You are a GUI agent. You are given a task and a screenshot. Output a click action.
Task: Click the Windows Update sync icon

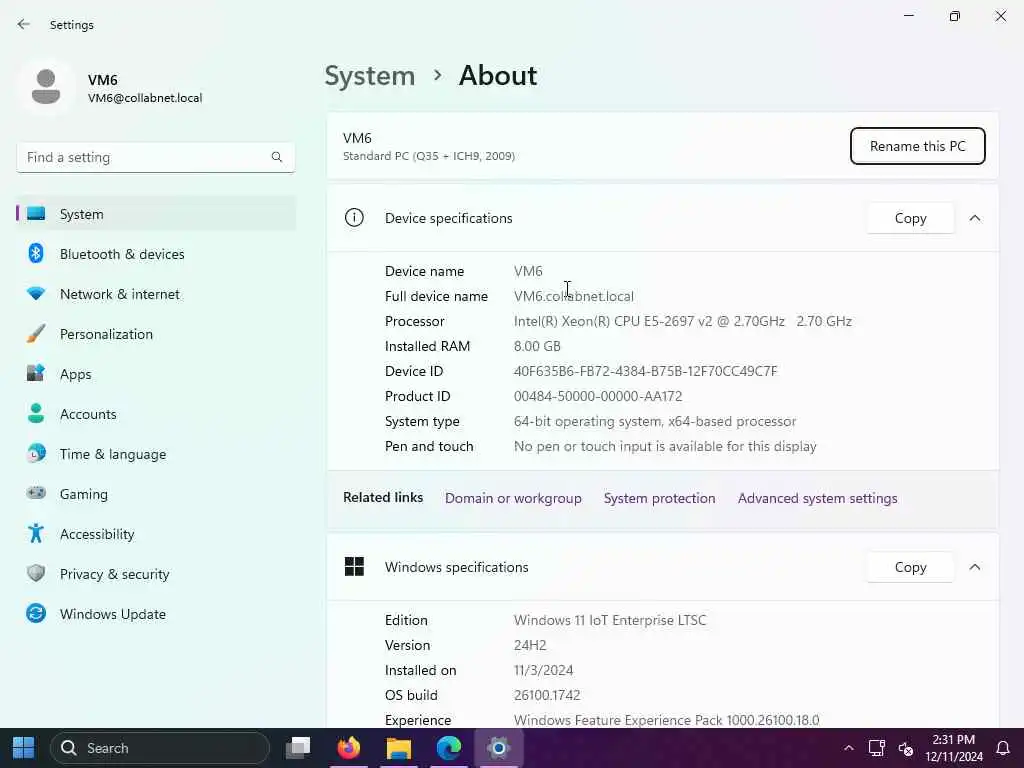pos(36,613)
